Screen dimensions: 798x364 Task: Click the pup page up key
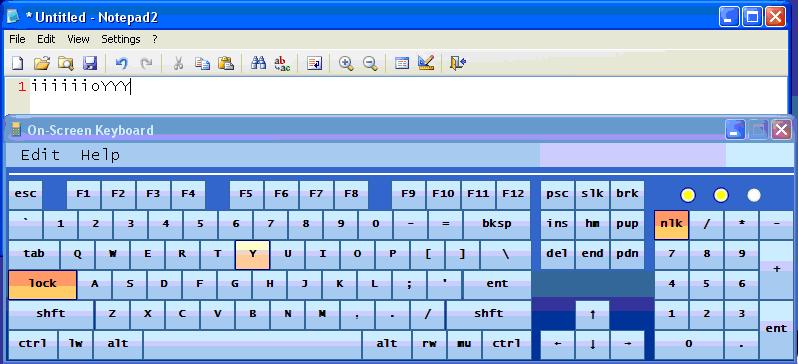(627, 225)
